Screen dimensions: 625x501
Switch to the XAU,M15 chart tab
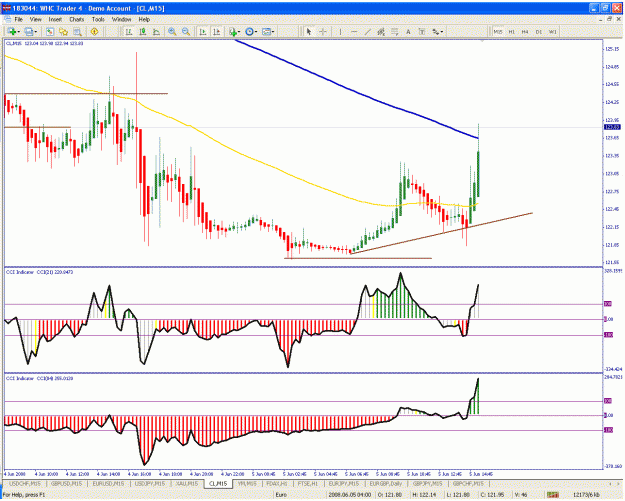[187, 483]
